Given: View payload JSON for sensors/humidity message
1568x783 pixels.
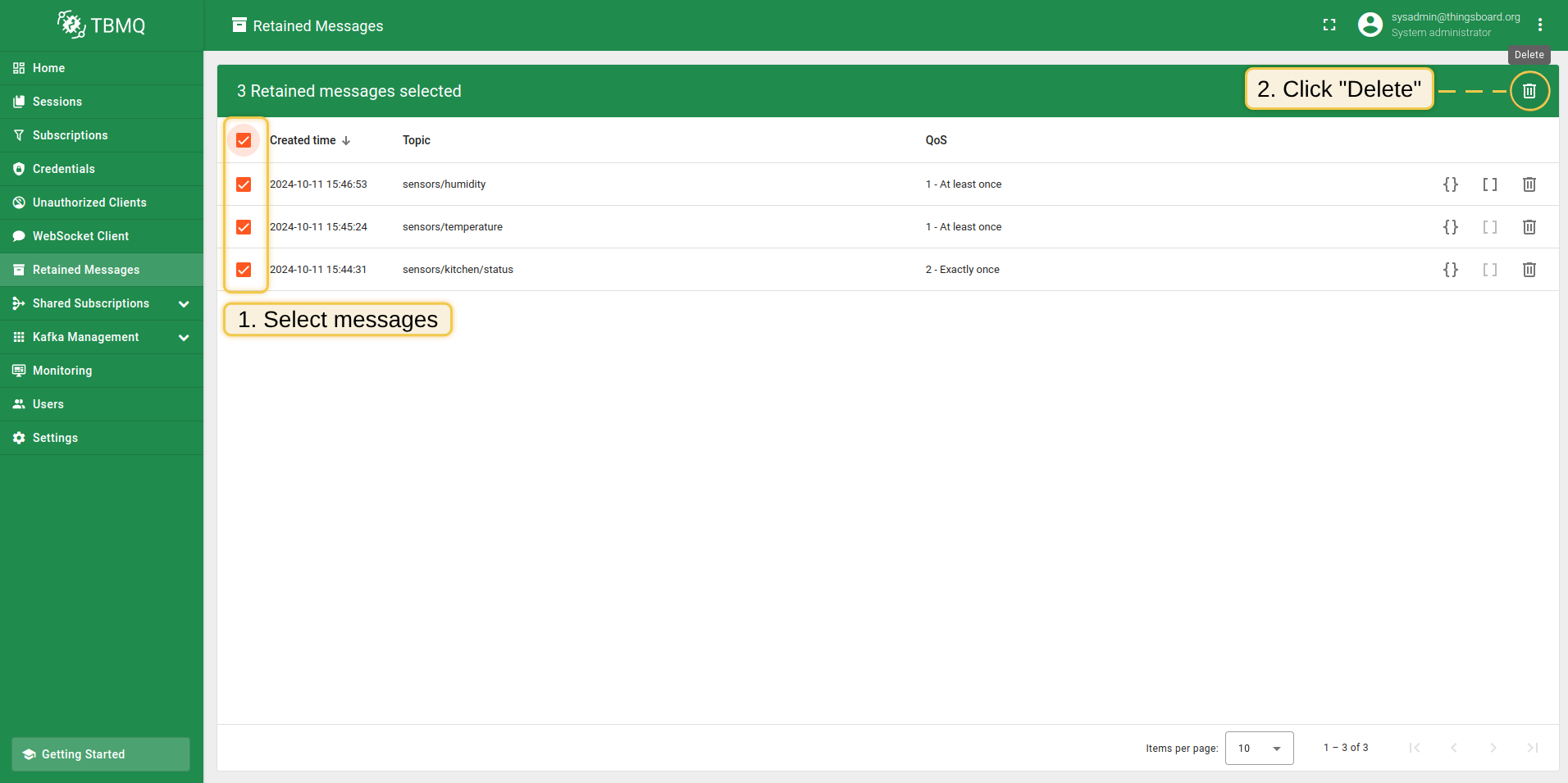Looking at the screenshot, I should [1450, 184].
